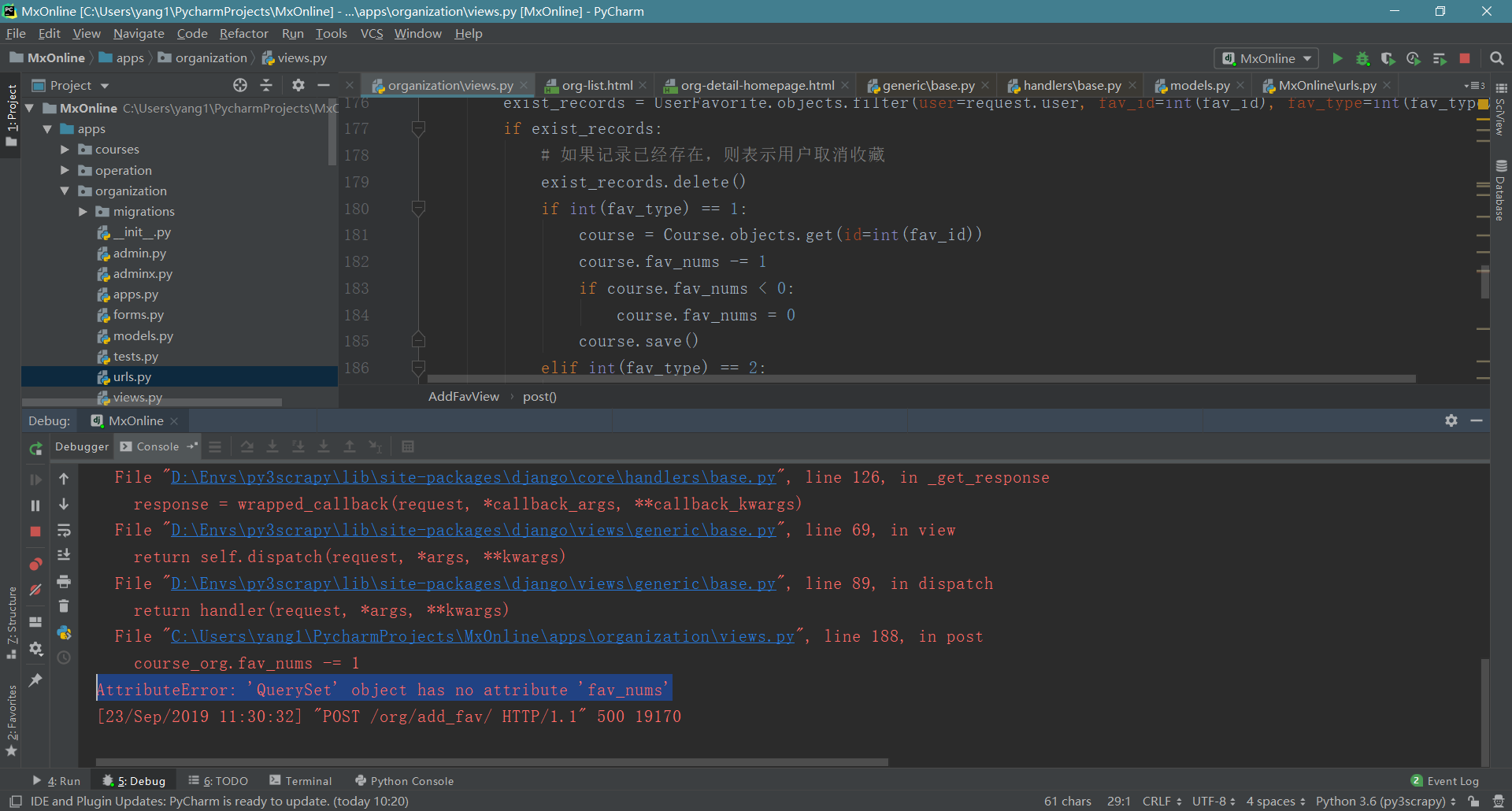Collapse the apps folder
The image size is (1512, 811).
(47, 129)
